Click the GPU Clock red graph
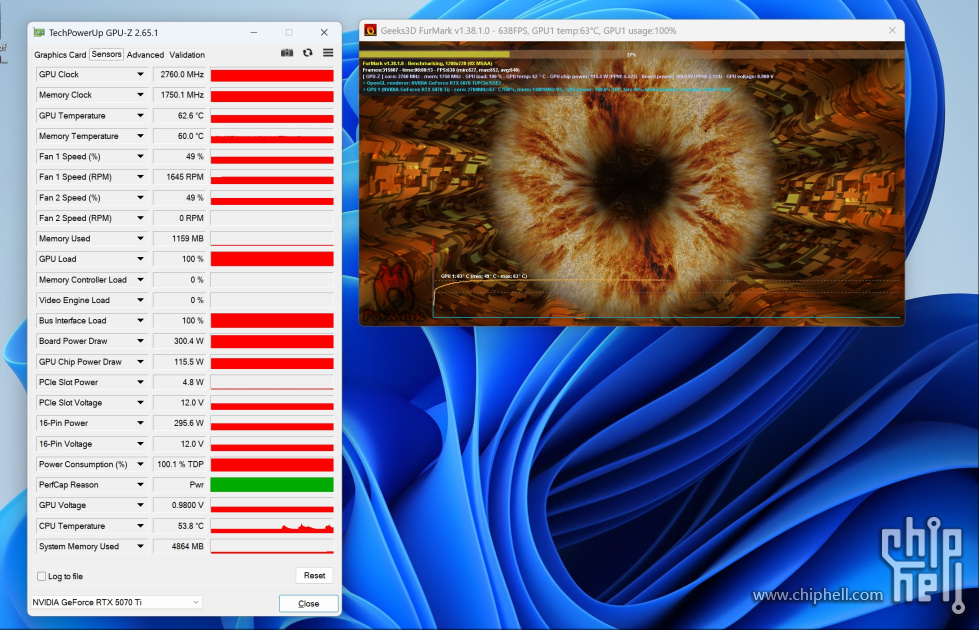979x630 pixels. [272, 75]
